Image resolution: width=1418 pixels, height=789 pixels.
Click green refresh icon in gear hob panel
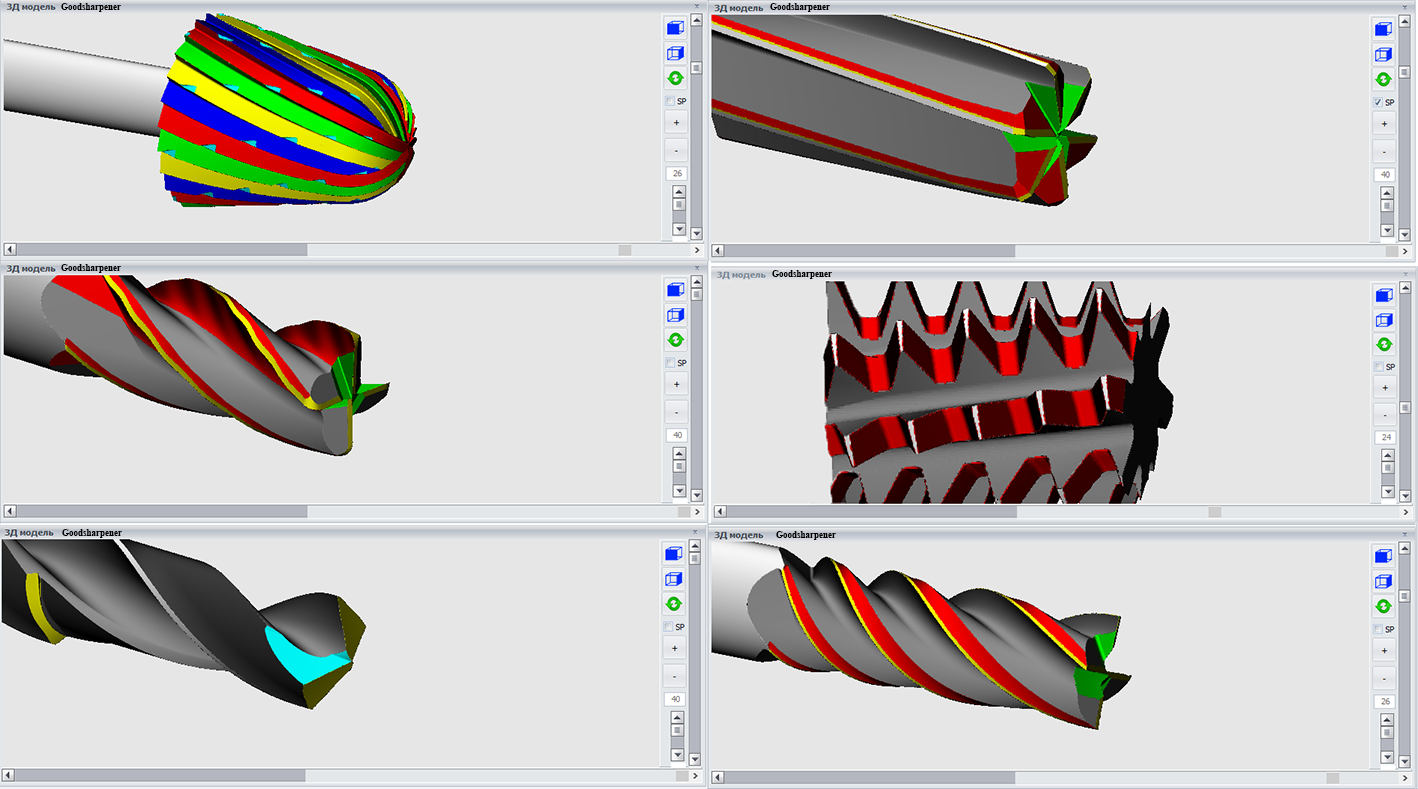[1384, 344]
